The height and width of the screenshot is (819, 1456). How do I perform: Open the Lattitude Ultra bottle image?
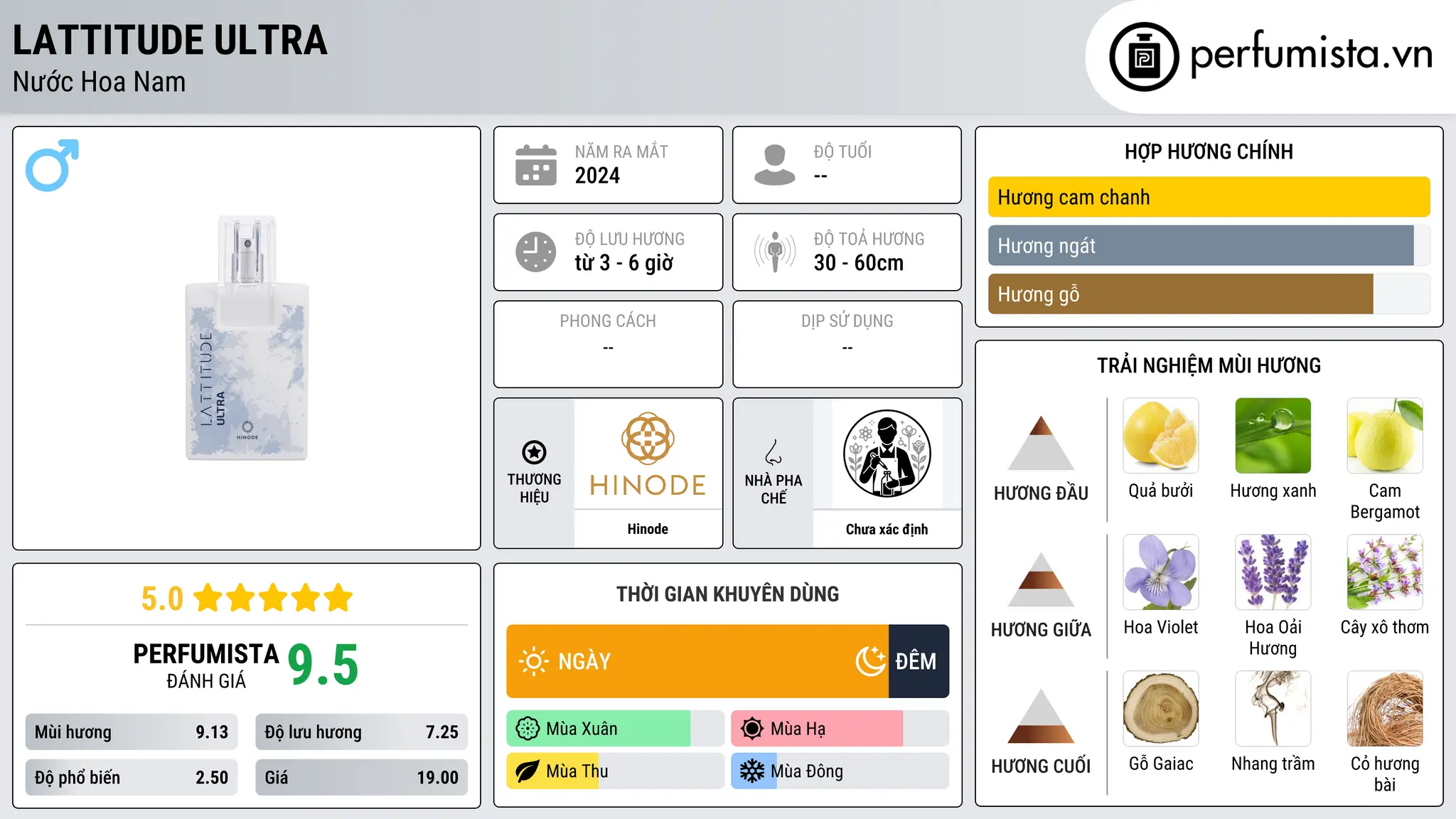(x=247, y=338)
